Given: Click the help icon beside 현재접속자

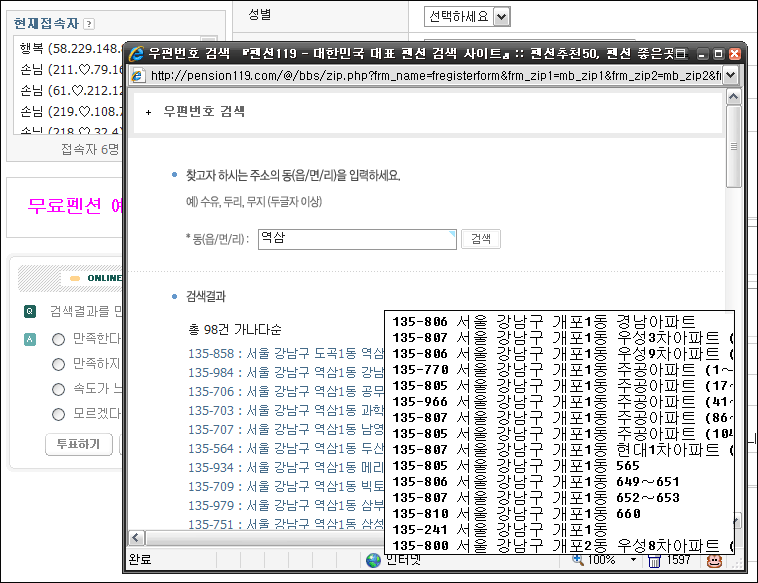Looking at the screenshot, I should tap(89, 24).
